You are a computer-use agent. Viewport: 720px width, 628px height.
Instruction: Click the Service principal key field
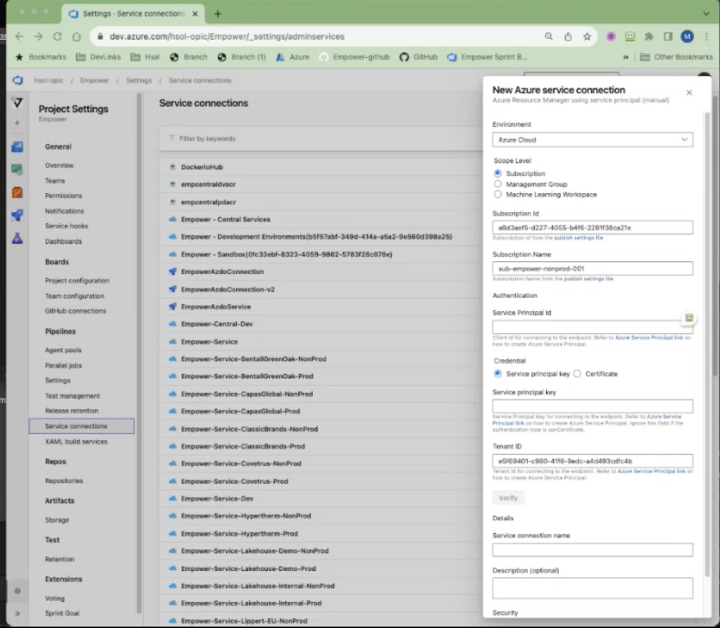(592, 406)
